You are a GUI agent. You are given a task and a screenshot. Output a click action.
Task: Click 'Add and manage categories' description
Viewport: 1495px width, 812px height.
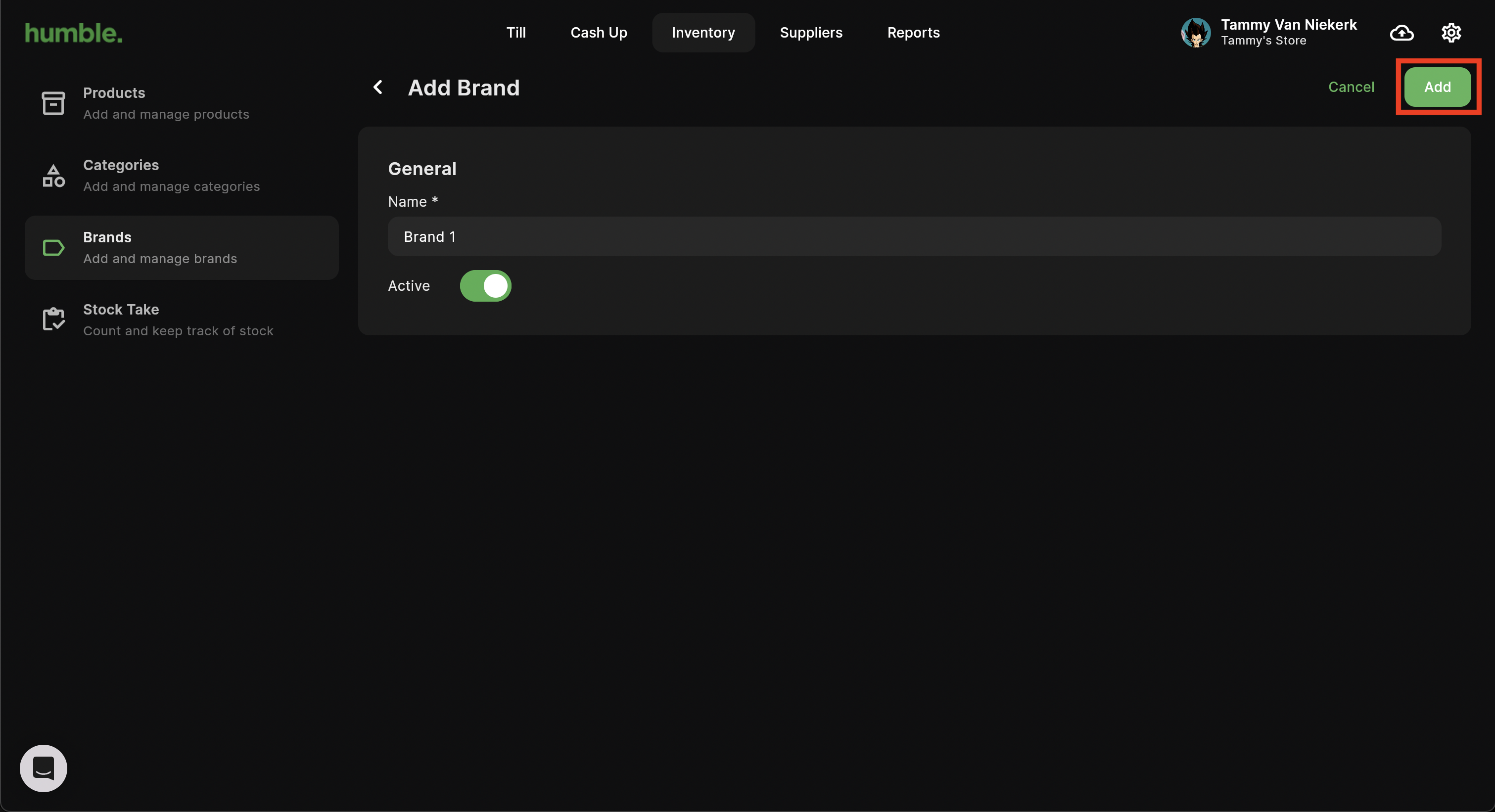(171, 187)
